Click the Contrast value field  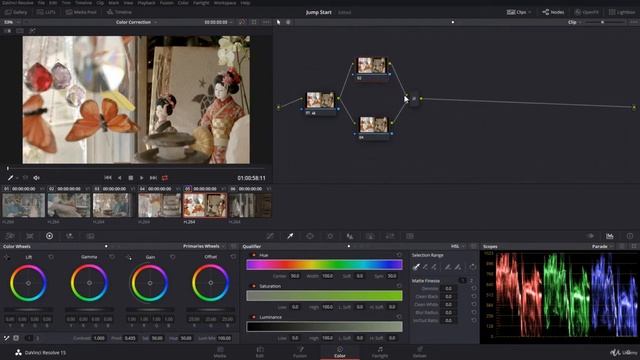tap(99, 338)
